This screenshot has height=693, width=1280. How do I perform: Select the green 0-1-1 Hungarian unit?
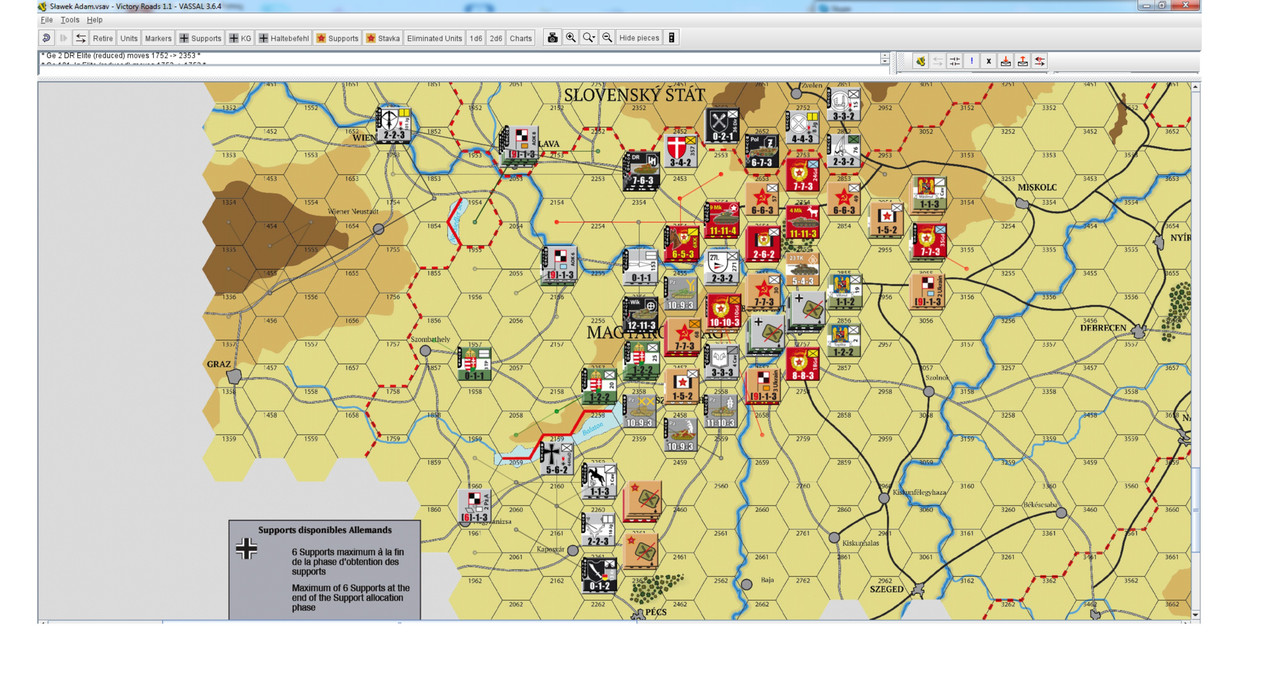(x=475, y=362)
